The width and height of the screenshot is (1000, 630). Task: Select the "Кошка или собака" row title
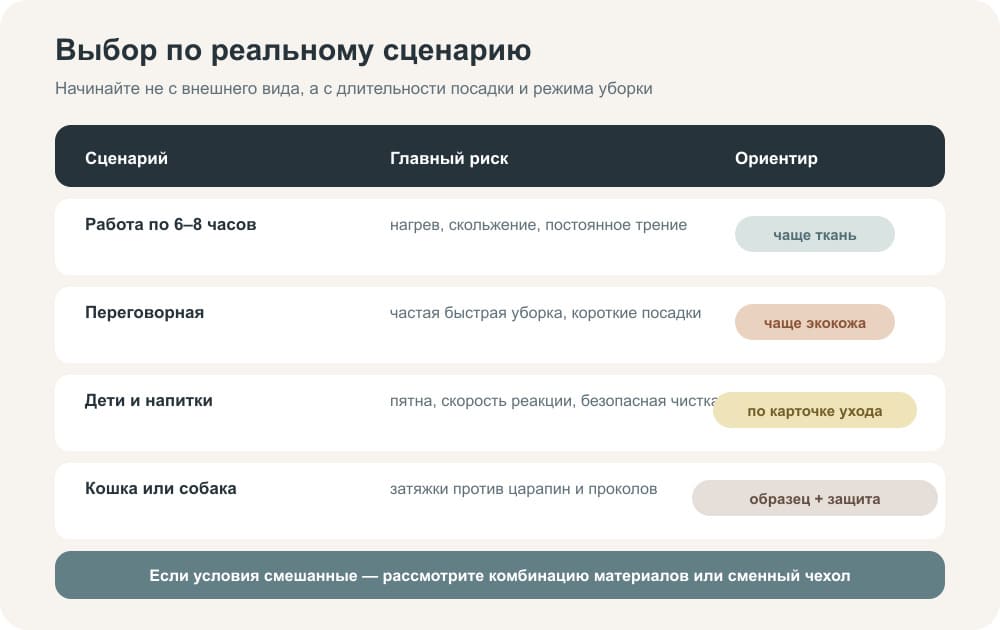[x=161, y=488]
